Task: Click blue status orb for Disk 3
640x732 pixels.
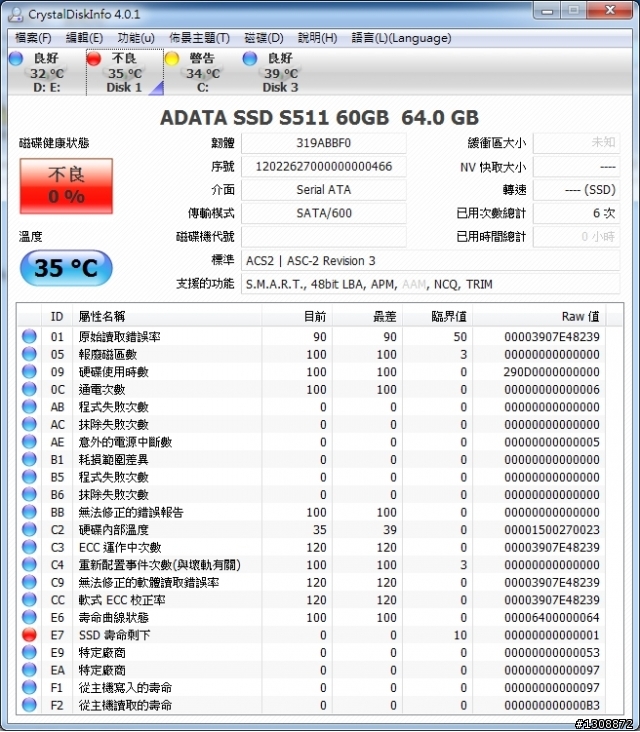Action: (250, 58)
